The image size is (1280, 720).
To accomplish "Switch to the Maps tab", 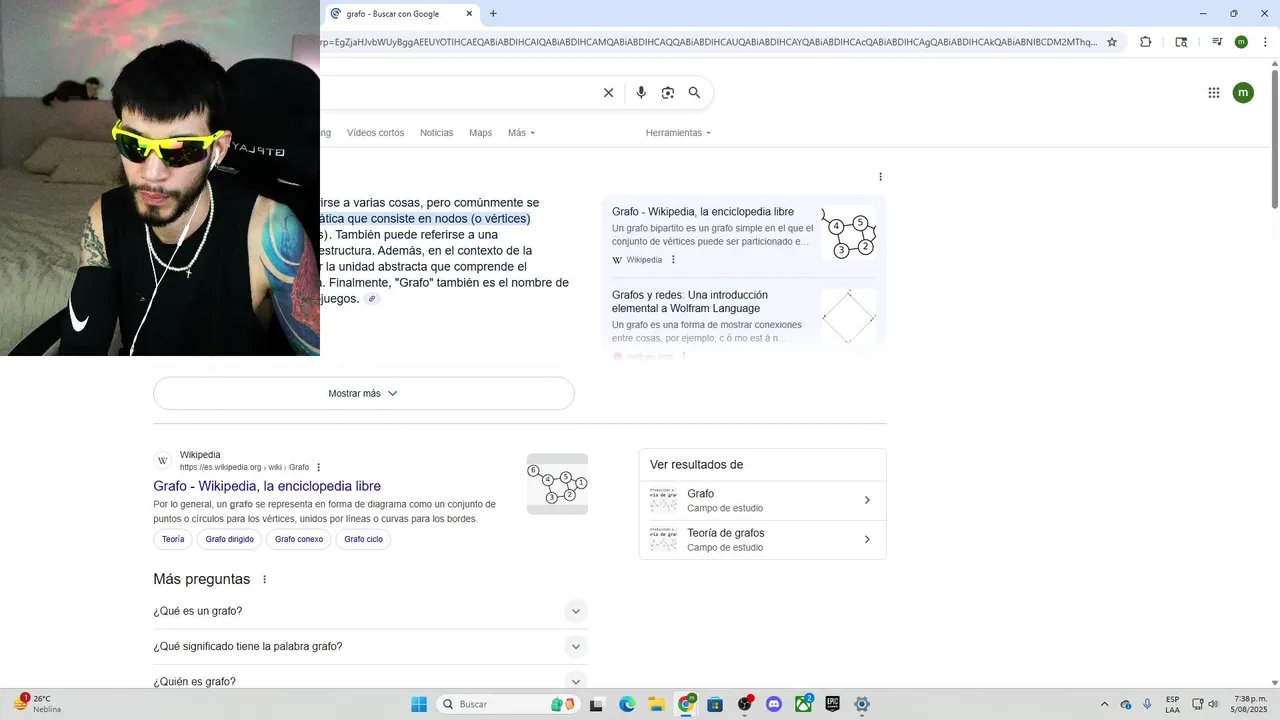I will pos(481,133).
